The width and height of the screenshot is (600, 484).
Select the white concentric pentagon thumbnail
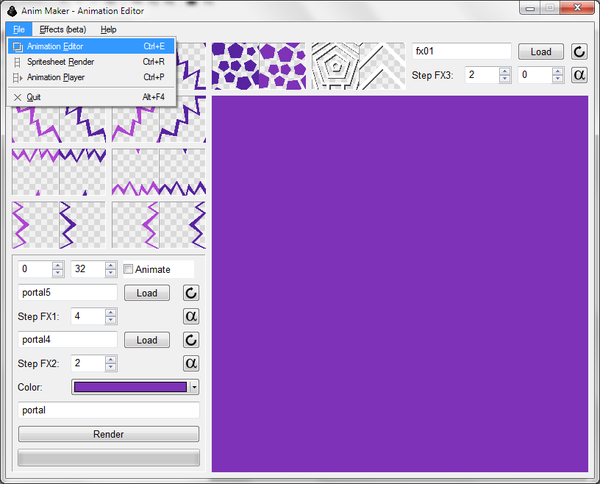click(359, 66)
